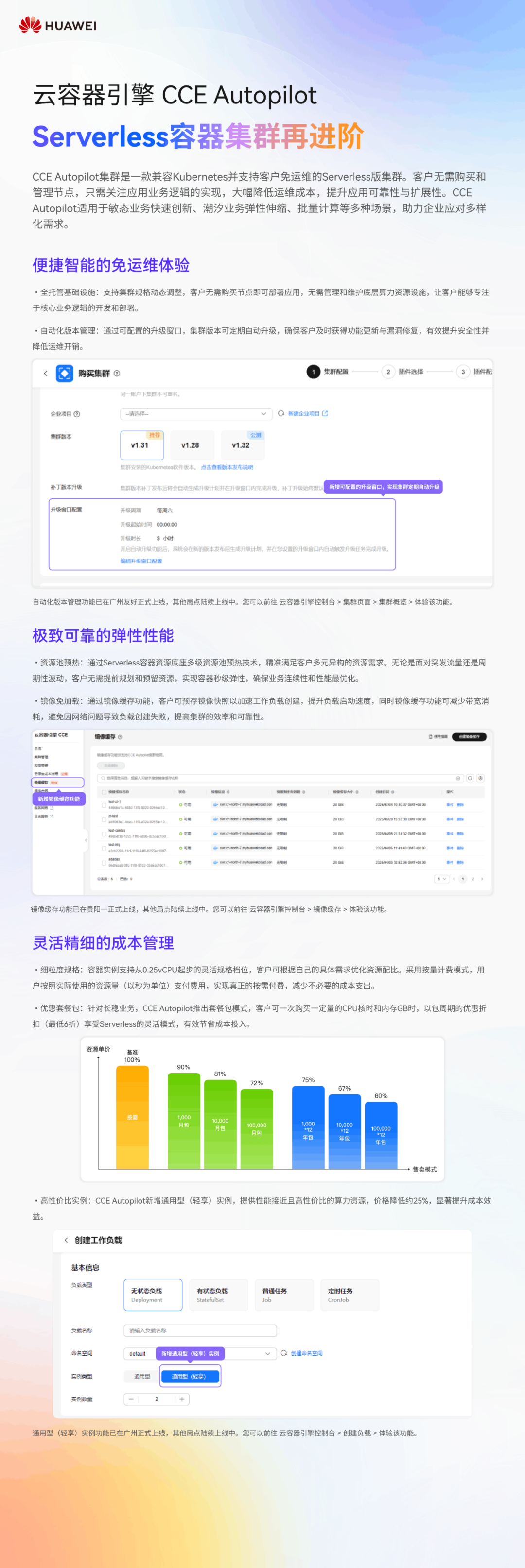Select the 无状态负载 Deployment workload type

pyautogui.click(x=153, y=1295)
